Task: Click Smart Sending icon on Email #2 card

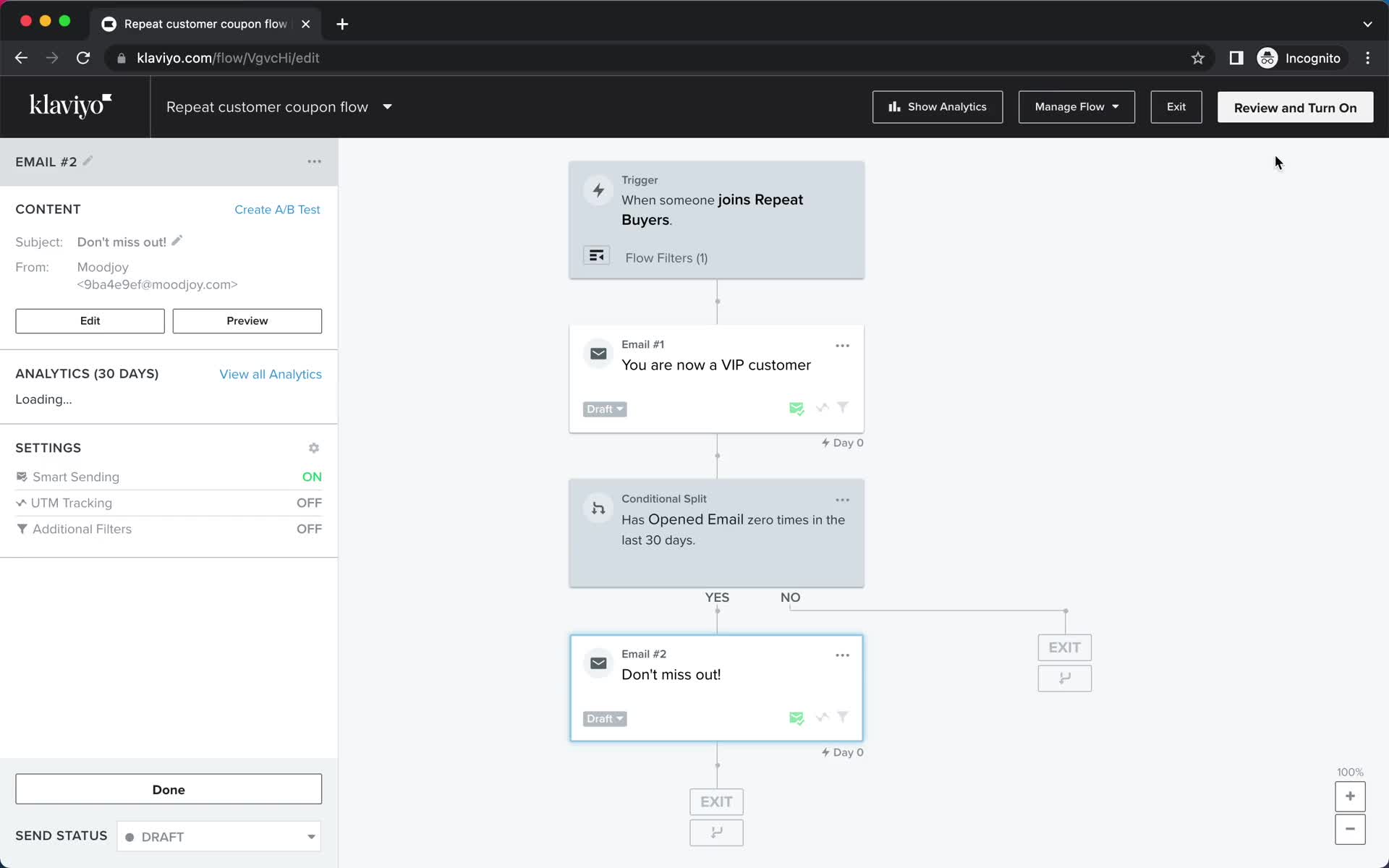Action: [797, 718]
